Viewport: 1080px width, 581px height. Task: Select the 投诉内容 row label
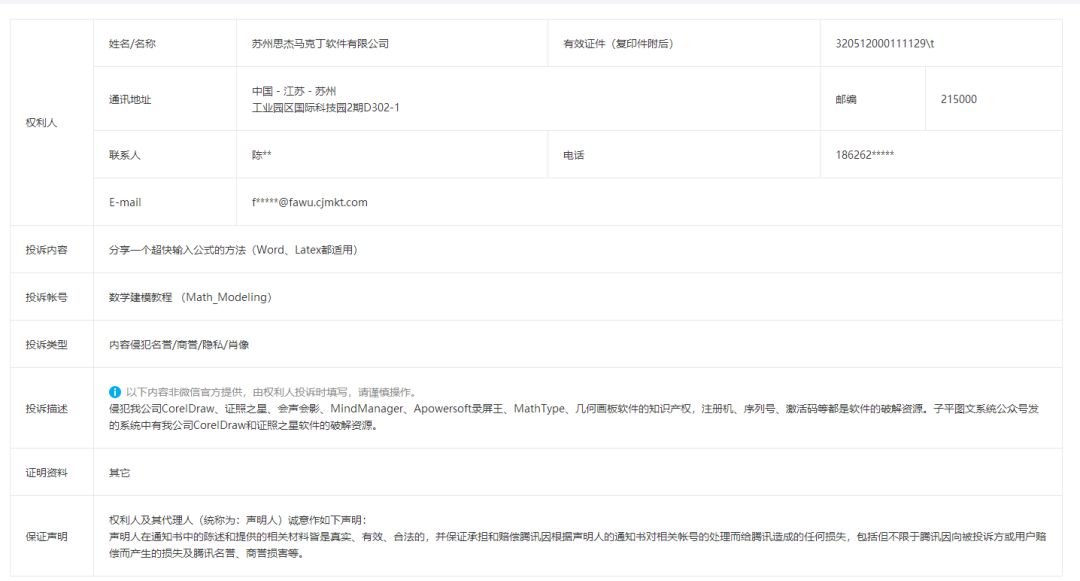(x=46, y=250)
